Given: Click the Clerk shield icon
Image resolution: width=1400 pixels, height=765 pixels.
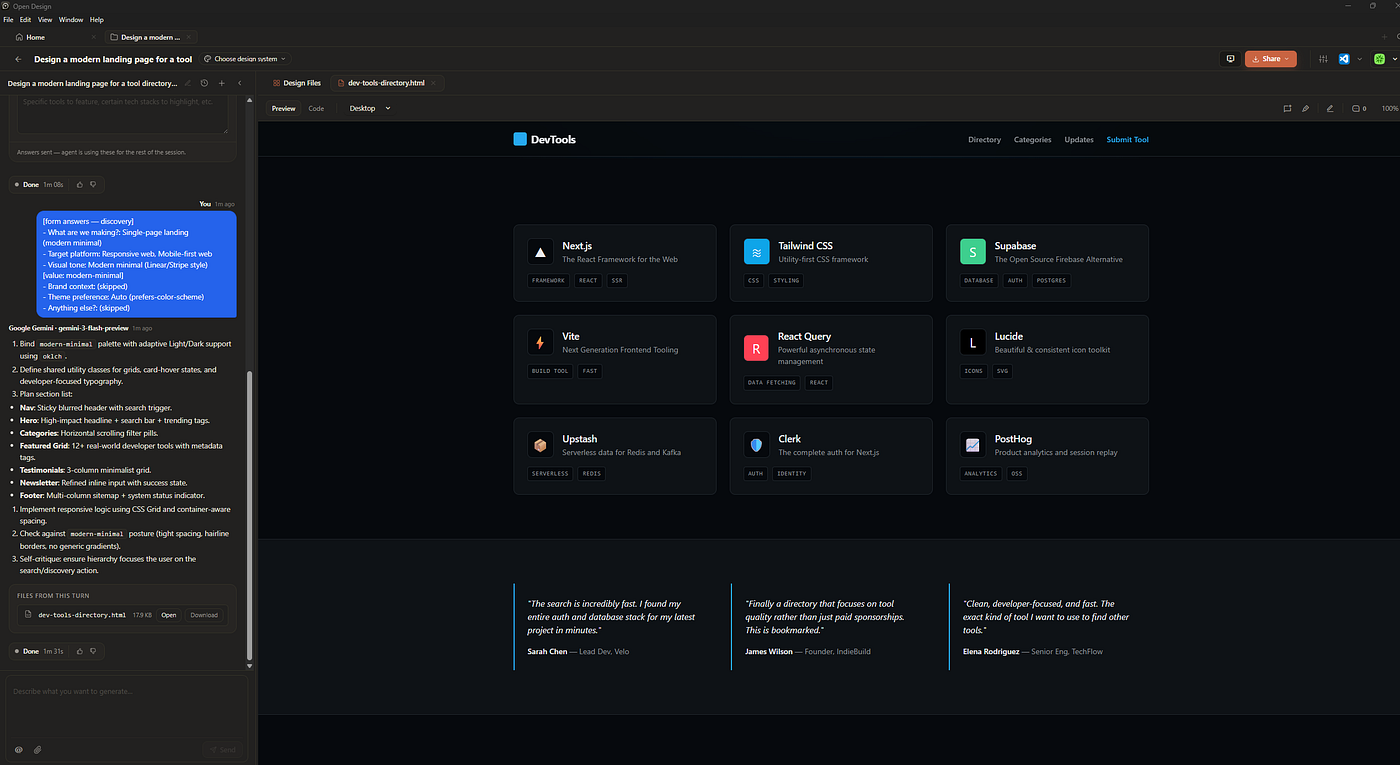Looking at the screenshot, I should (757, 445).
